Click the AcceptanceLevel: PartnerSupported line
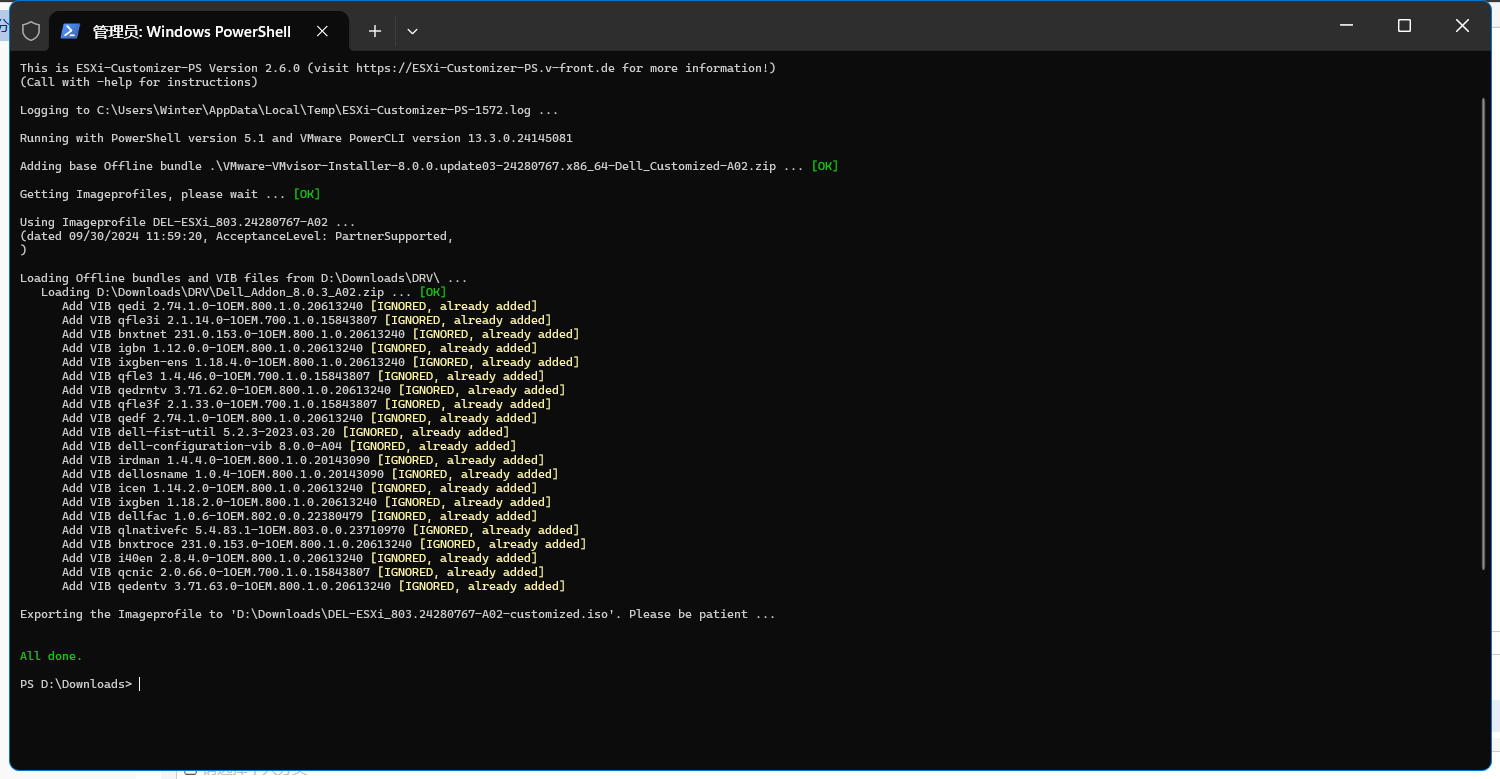 [237, 236]
